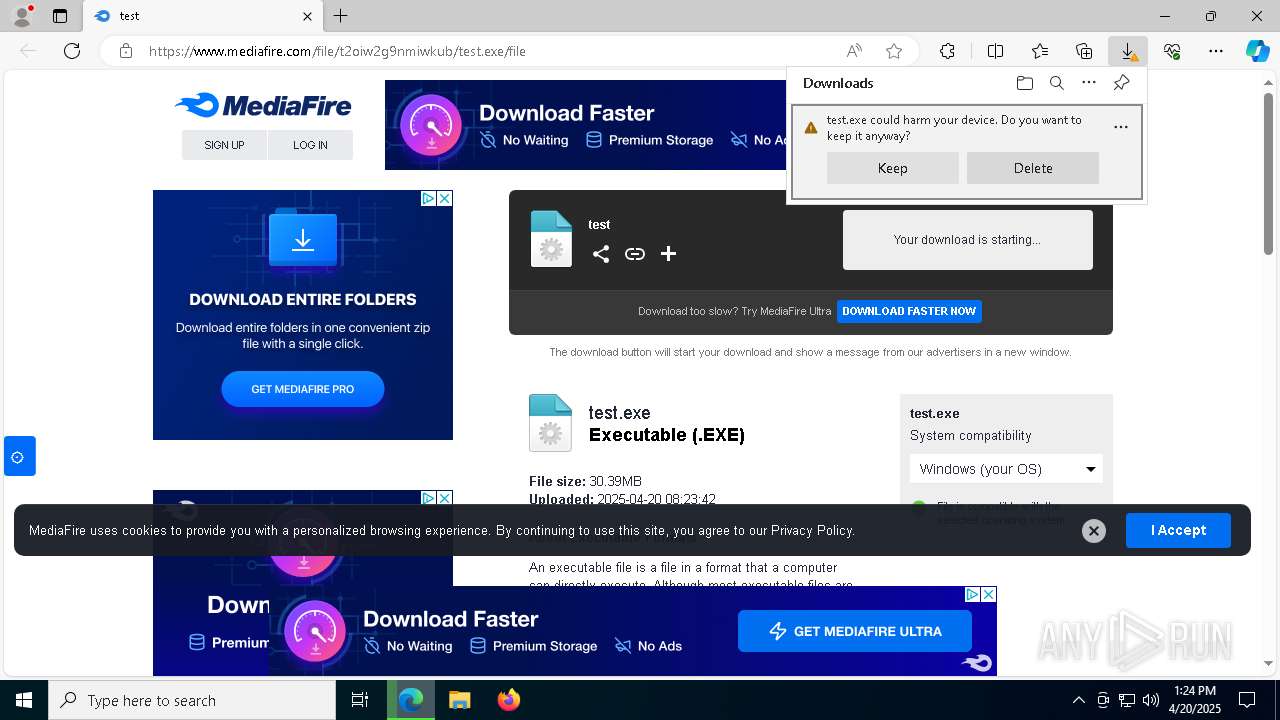Click GET MEDIAFIRE PRO ad button
1280x720 pixels.
(303, 389)
